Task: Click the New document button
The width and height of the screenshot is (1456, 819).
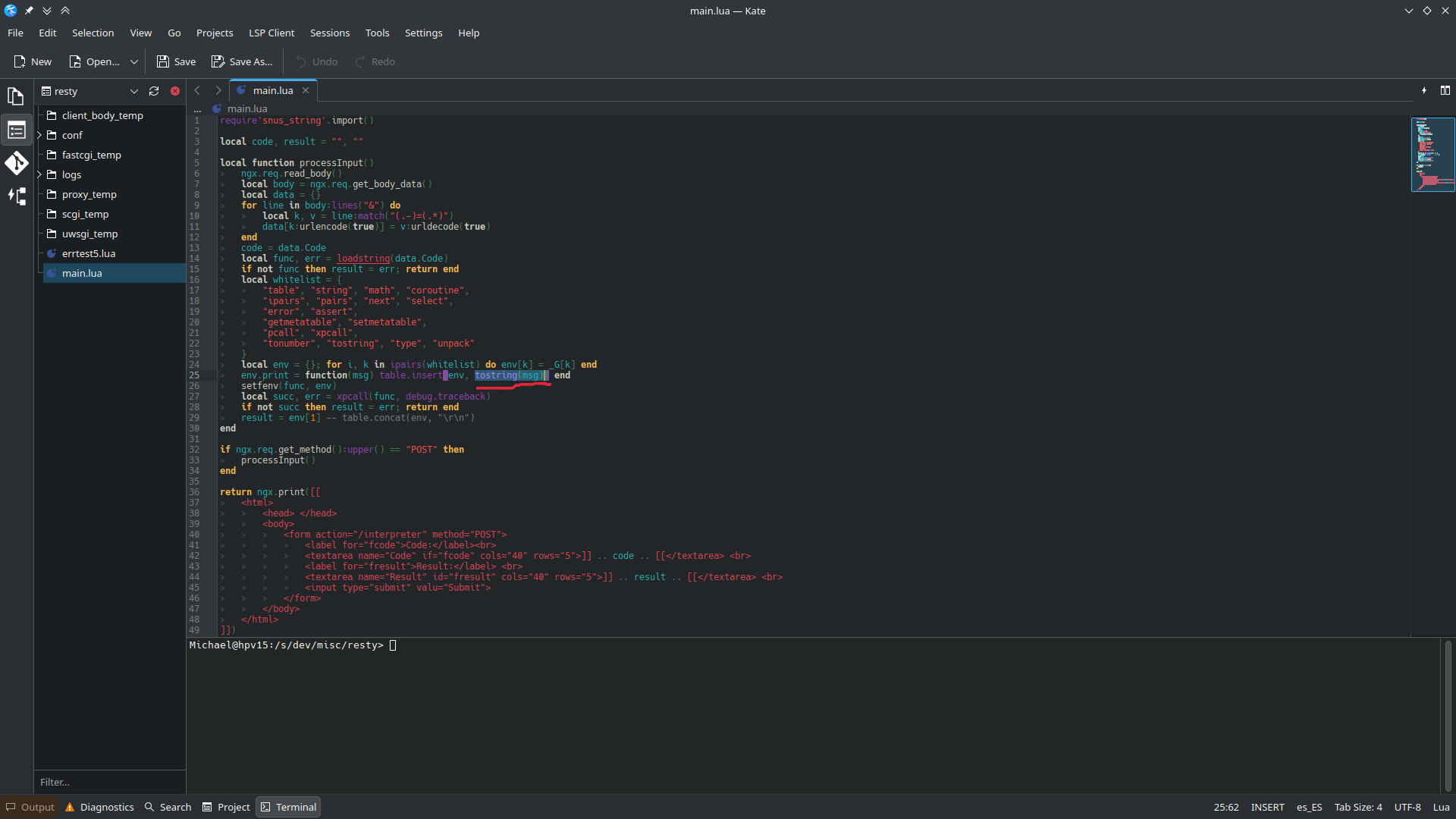Action: coord(33,61)
